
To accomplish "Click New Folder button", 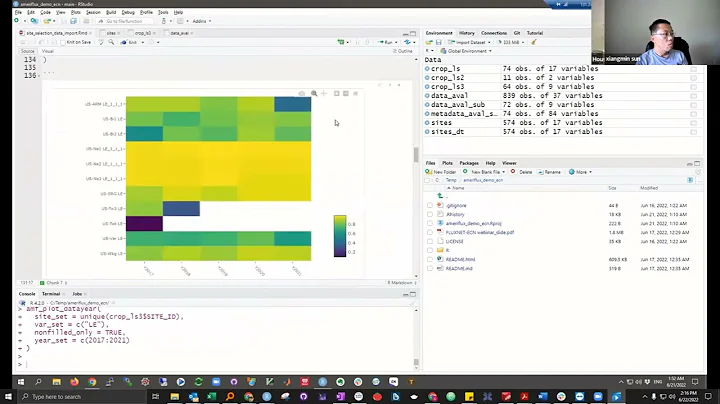I will pyautogui.click(x=441, y=172).
